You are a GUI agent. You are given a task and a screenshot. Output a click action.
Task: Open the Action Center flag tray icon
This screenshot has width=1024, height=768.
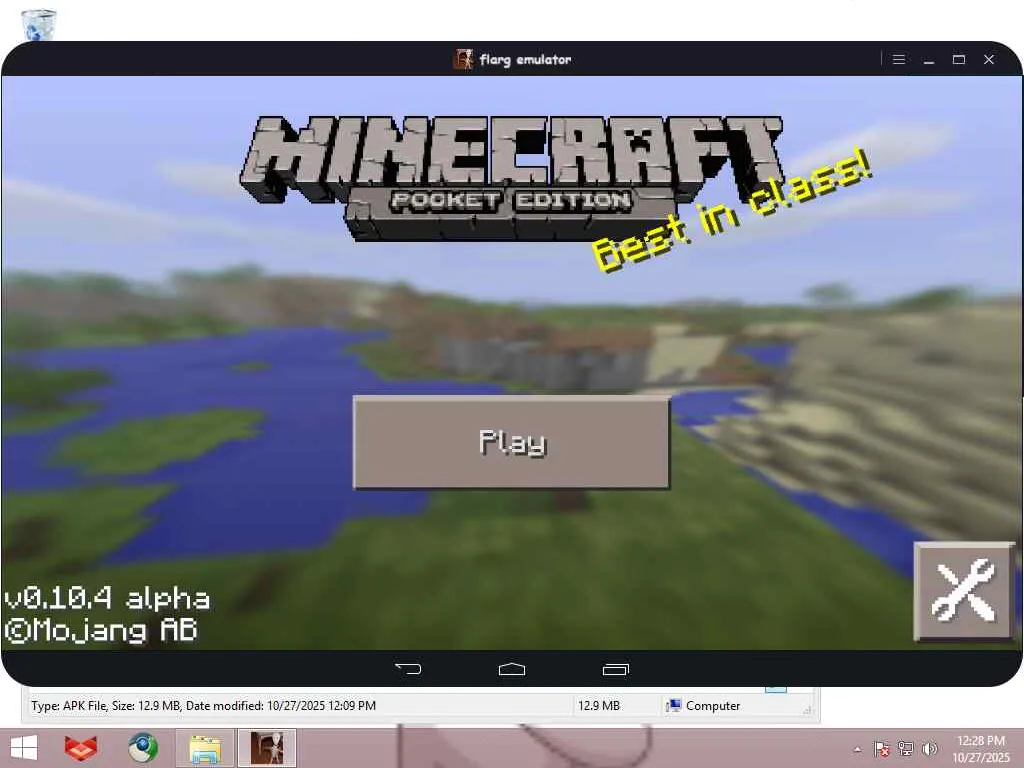pyautogui.click(x=881, y=748)
